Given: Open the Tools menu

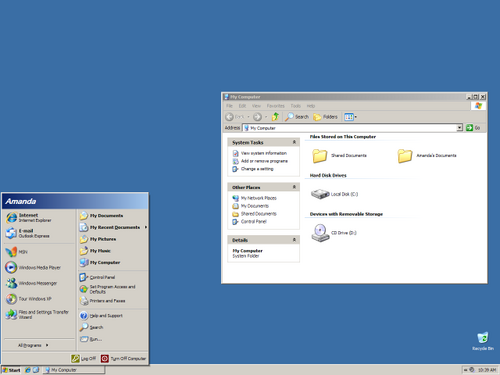Looking at the screenshot, I should 295,106.
